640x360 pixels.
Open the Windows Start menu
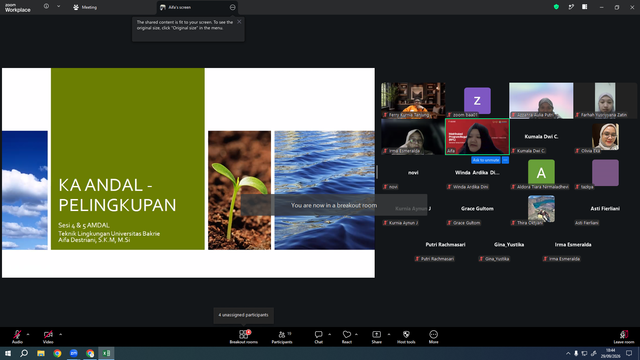click(x=8, y=353)
